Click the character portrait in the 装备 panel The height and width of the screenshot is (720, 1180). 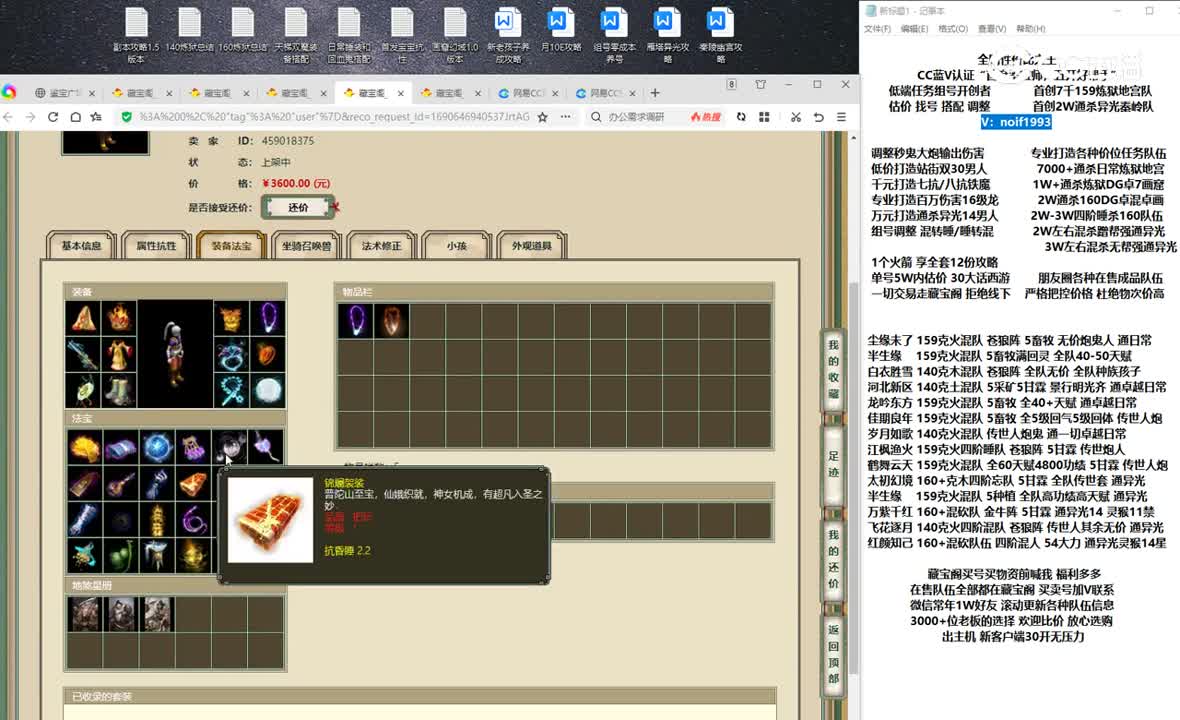tap(175, 354)
